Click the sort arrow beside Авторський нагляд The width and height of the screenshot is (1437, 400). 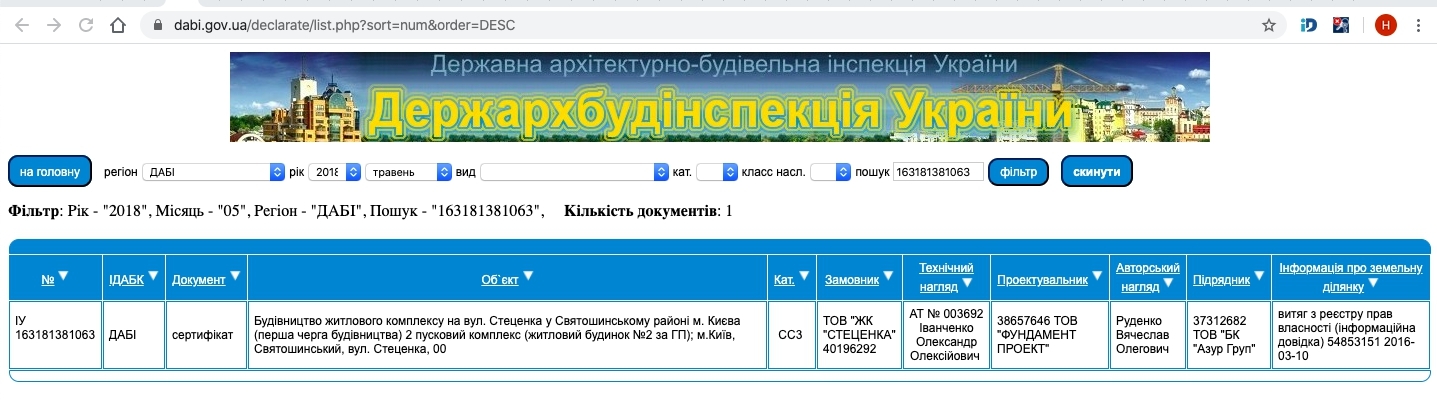(x=1166, y=285)
